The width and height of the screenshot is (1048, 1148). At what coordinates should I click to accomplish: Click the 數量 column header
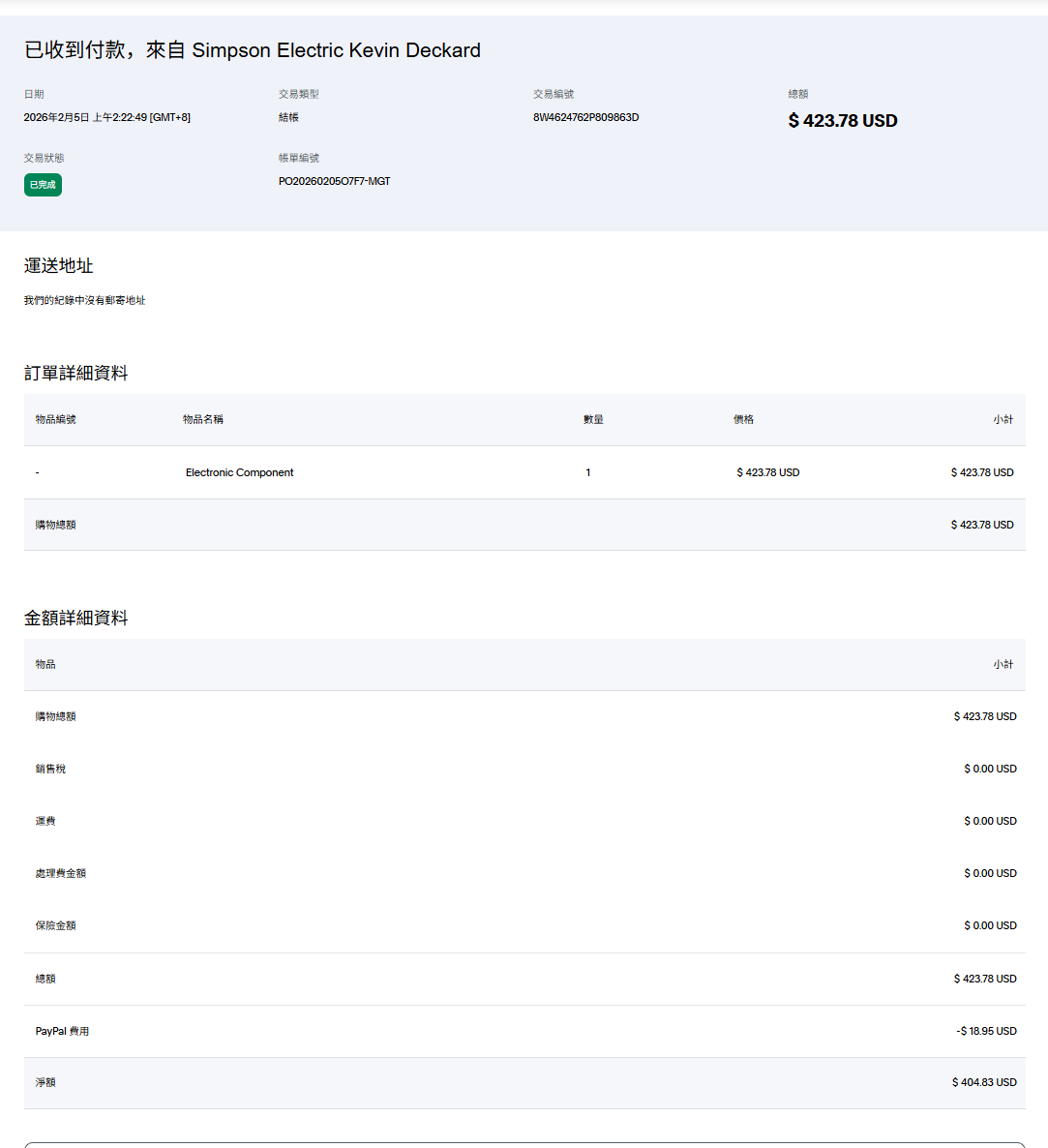coord(593,419)
